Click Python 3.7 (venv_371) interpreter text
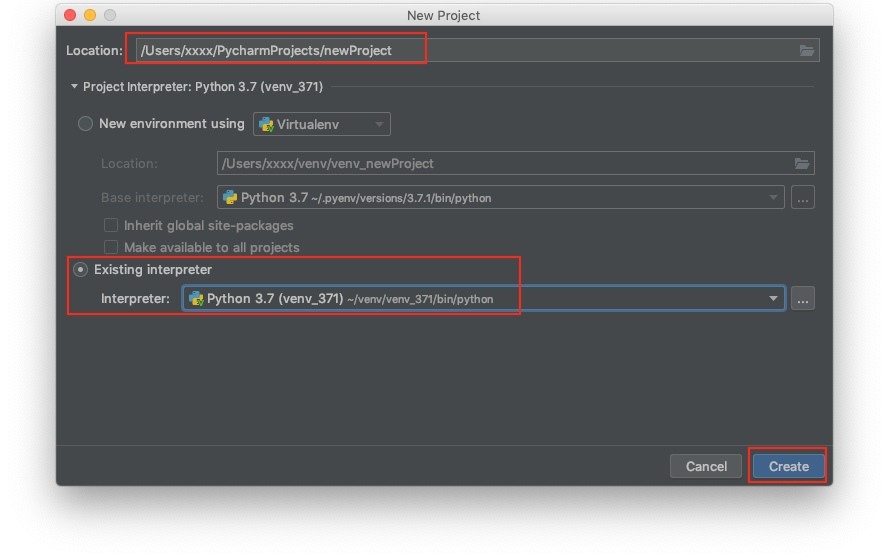889x560 pixels. (275, 299)
